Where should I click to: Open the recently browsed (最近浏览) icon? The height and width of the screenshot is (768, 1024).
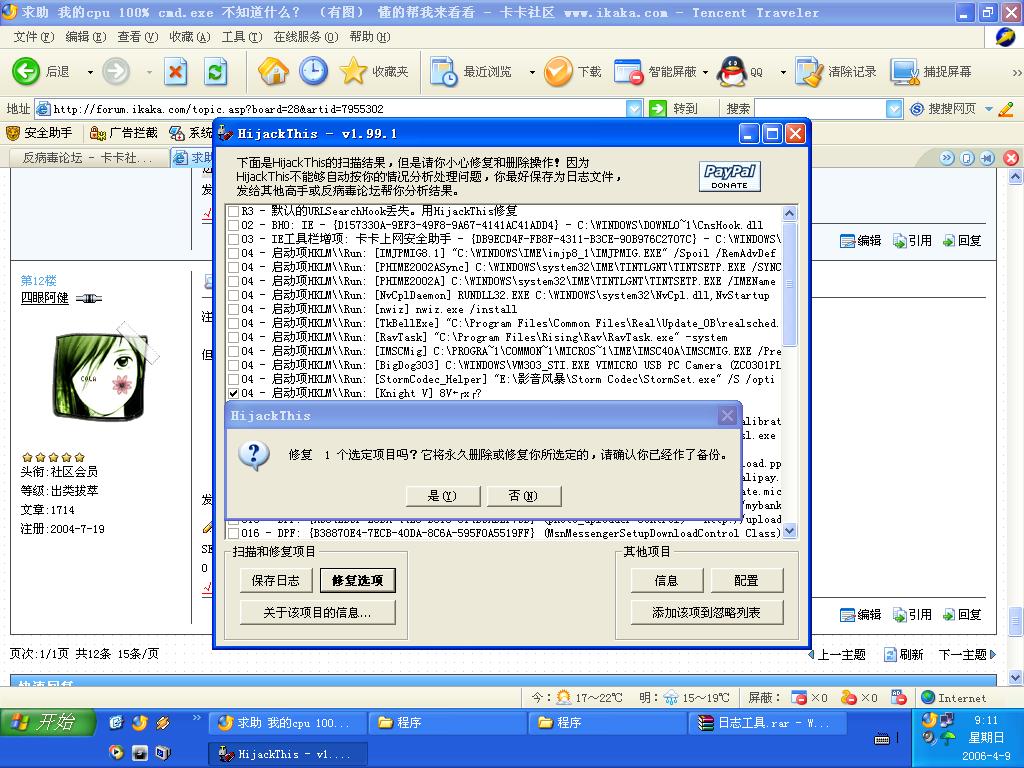[444, 71]
